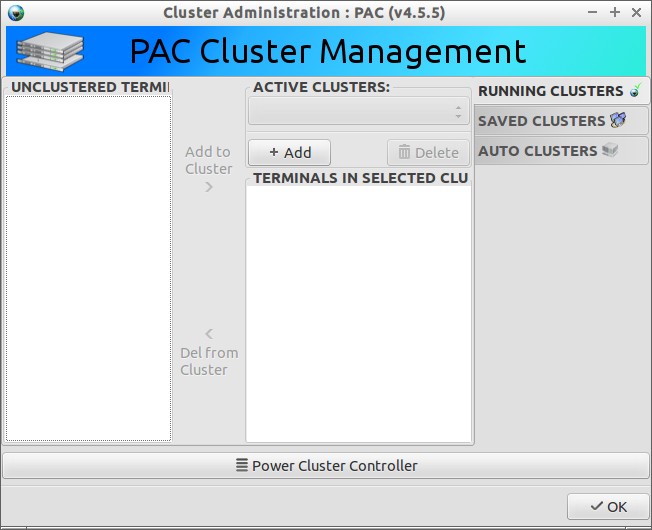Maximize the Cluster Administration window
This screenshot has height=530, width=652.
click(x=615, y=12)
